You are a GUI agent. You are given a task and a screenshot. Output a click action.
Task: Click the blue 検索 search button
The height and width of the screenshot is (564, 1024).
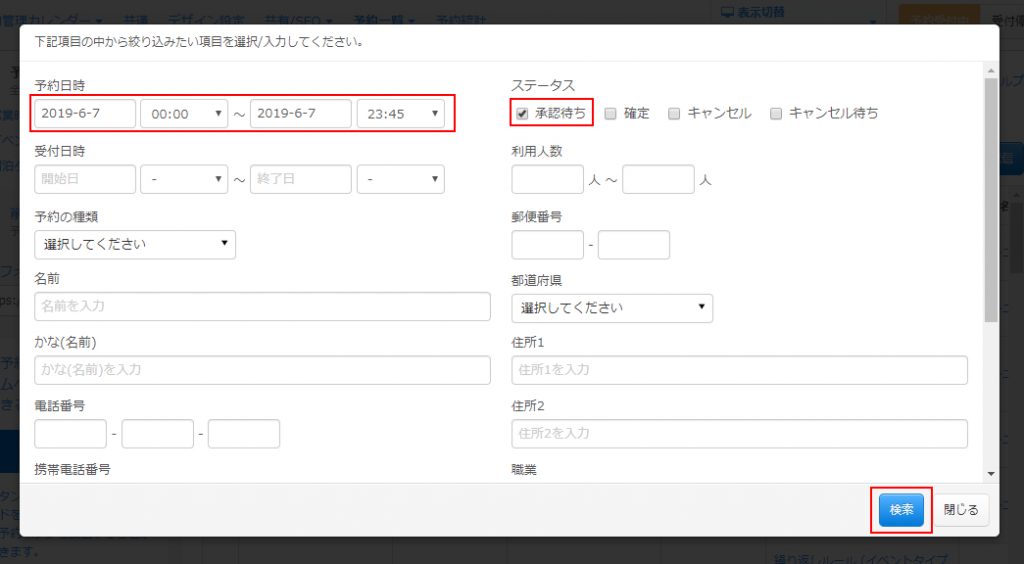click(x=901, y=510)
